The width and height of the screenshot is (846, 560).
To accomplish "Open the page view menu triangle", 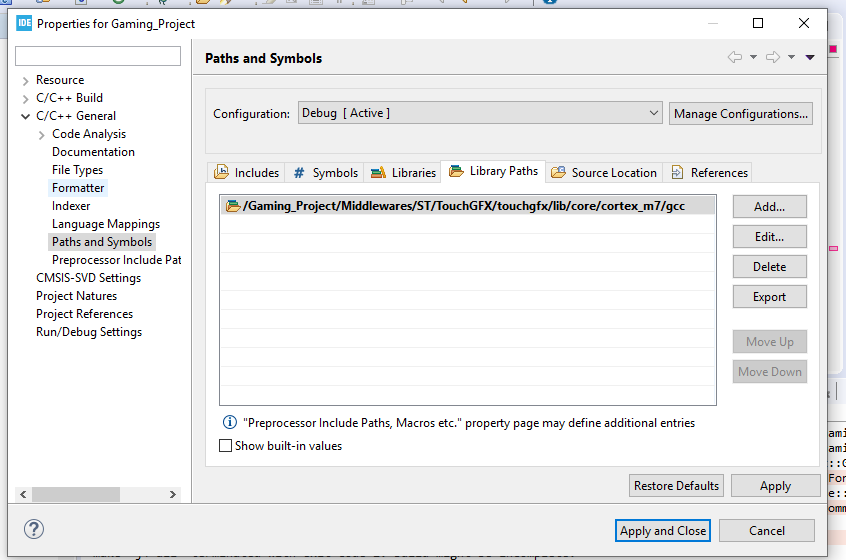I will (810, 57).
